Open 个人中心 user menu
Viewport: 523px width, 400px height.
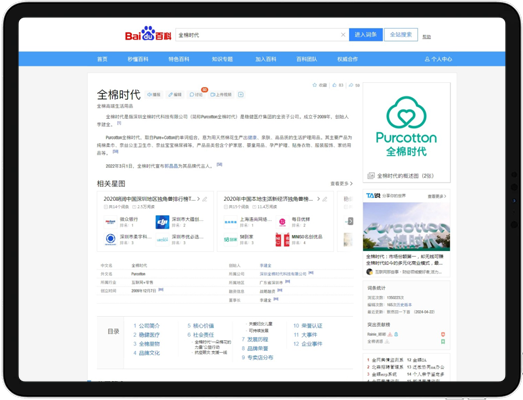tap(438, 59)
